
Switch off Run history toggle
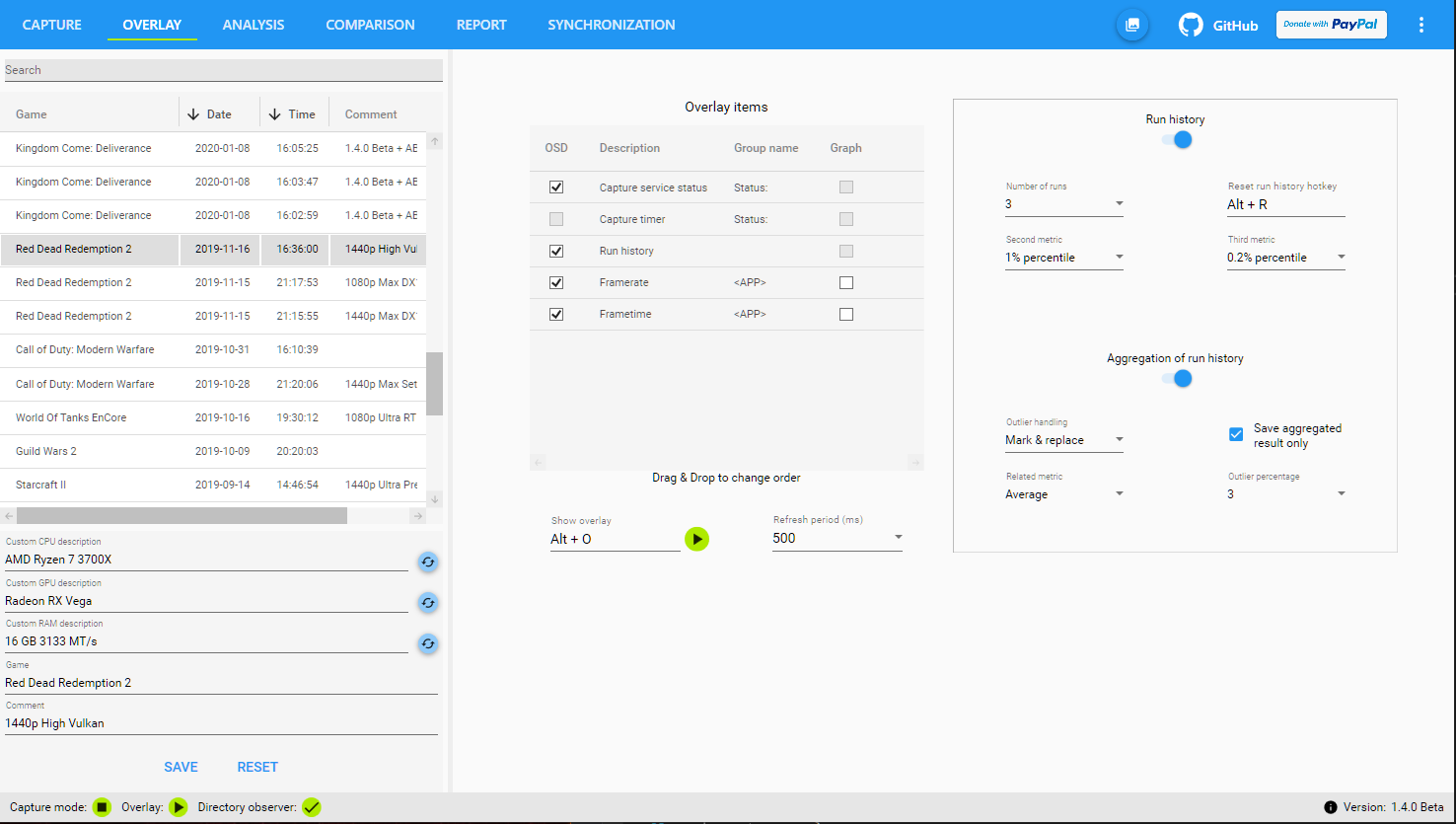[1176, 140]
